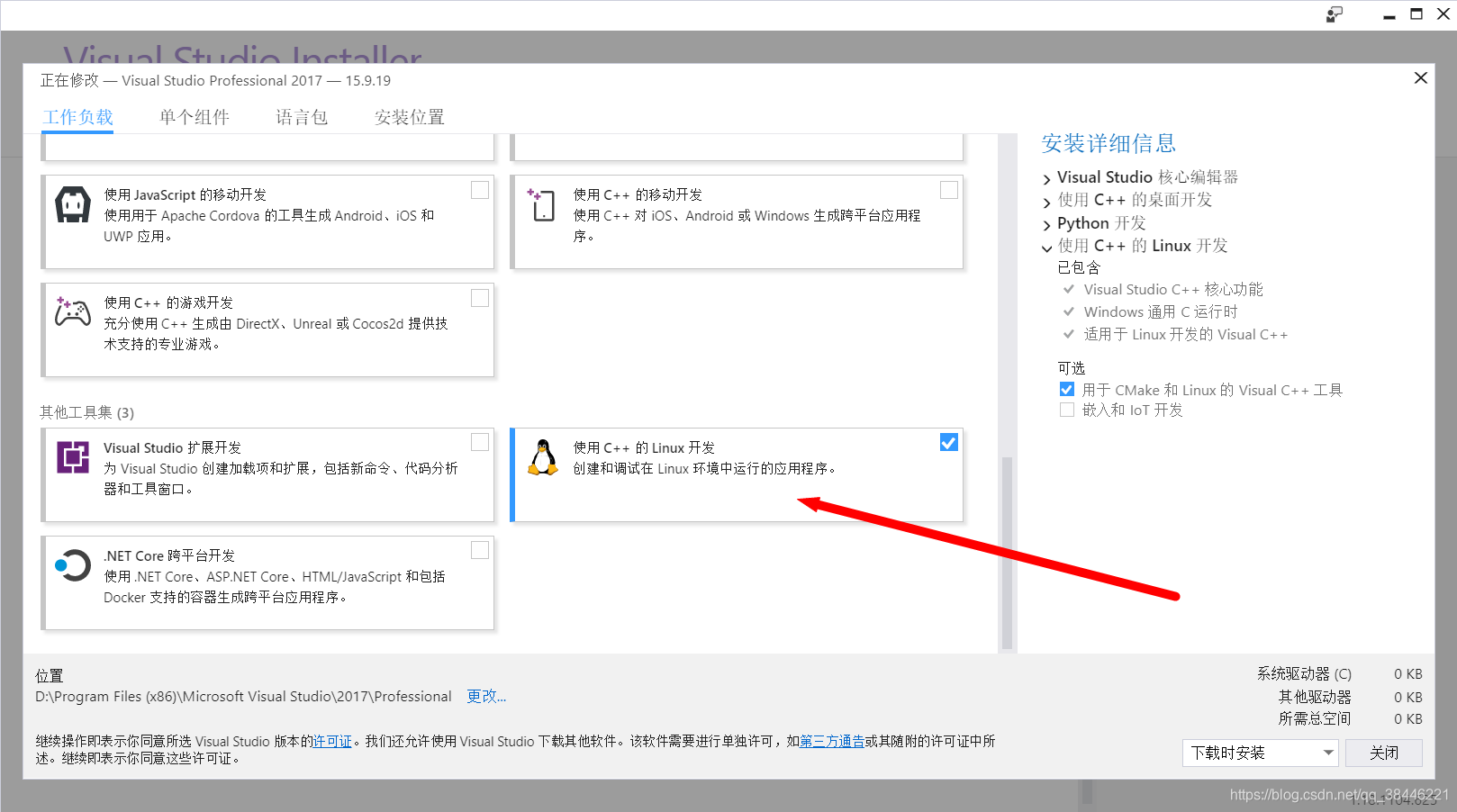Click the 所需总空间 size label

coord(1315,718)
